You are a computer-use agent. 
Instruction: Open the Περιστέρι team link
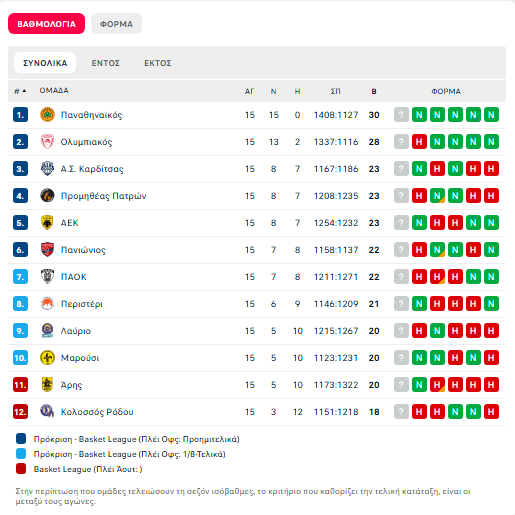[x=82, y=304]
